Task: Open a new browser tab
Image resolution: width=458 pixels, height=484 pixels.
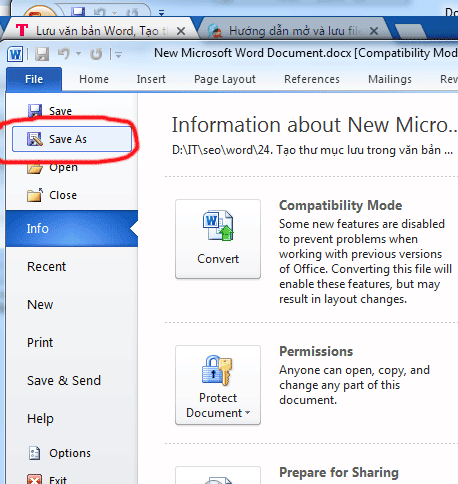Action: tap(410, 32)
